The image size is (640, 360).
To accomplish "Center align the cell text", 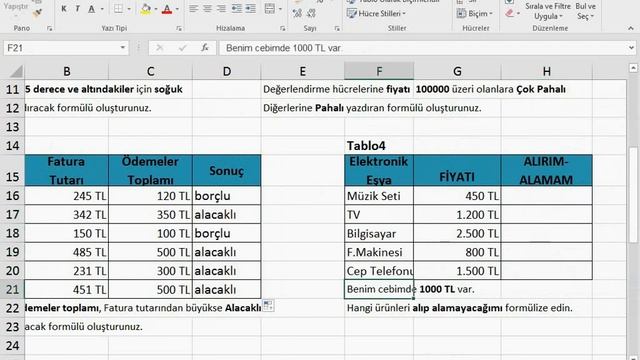I will [207, 9].
